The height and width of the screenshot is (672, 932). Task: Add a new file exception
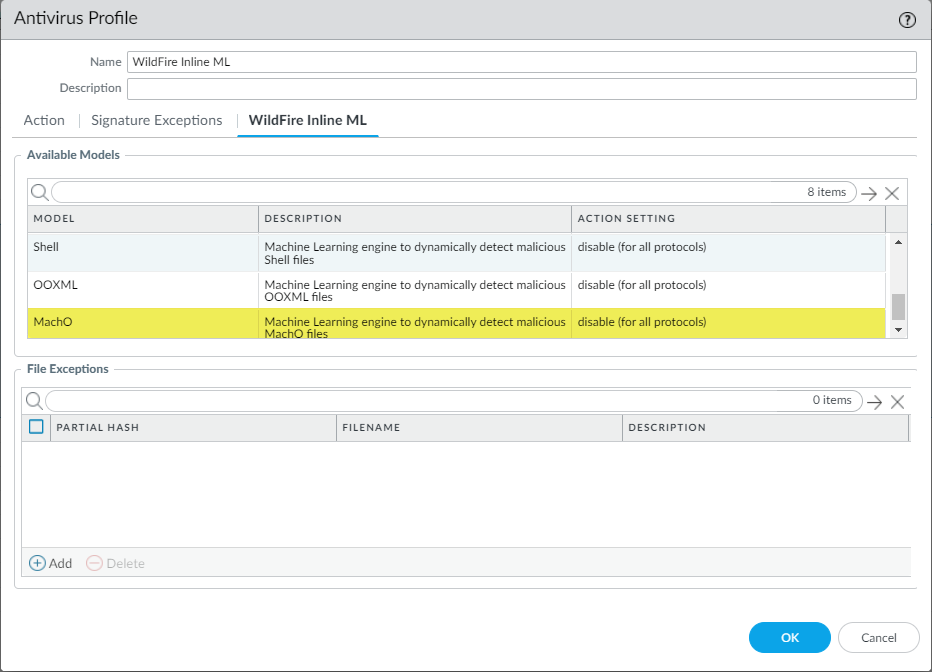[x=50, y=563]
